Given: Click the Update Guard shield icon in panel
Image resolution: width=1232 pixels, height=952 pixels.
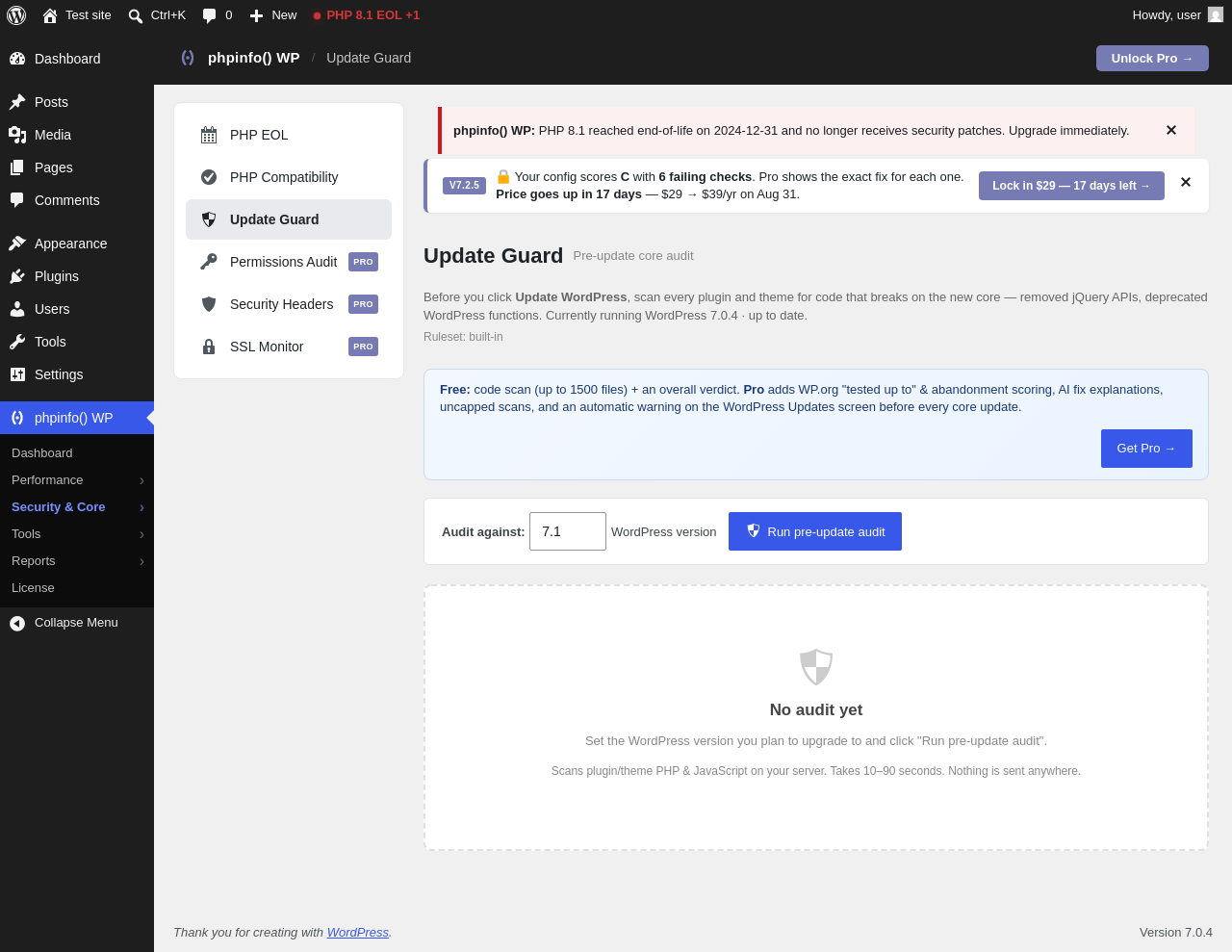Looking at the screenshot, I should point(209,219).
